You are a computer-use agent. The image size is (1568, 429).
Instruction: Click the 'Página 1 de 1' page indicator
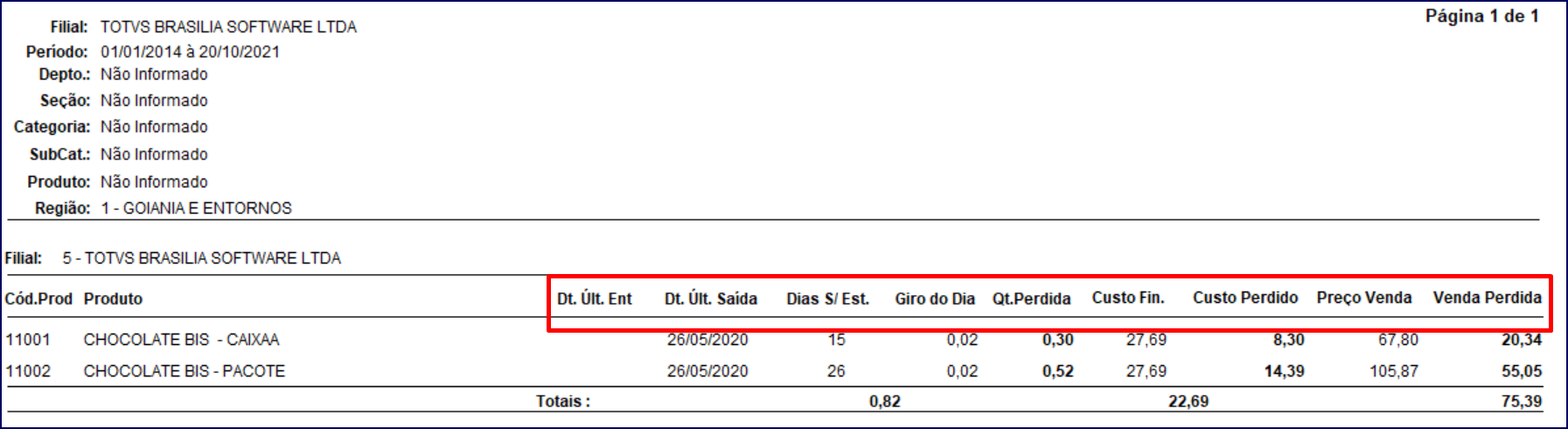[x=1481, y=16]
